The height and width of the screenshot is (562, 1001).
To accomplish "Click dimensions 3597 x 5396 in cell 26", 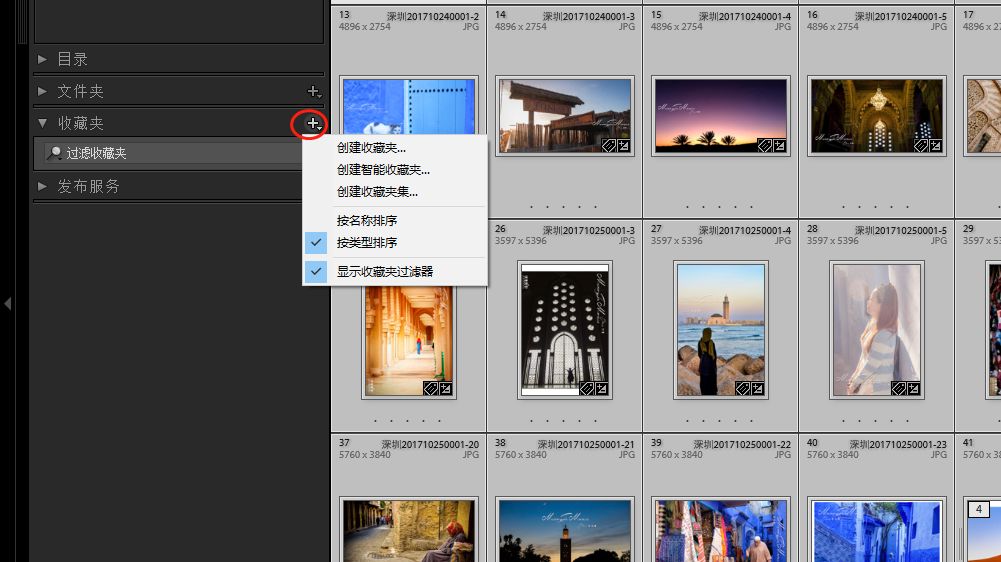I will pyautogui.click(x=520, y=241).
